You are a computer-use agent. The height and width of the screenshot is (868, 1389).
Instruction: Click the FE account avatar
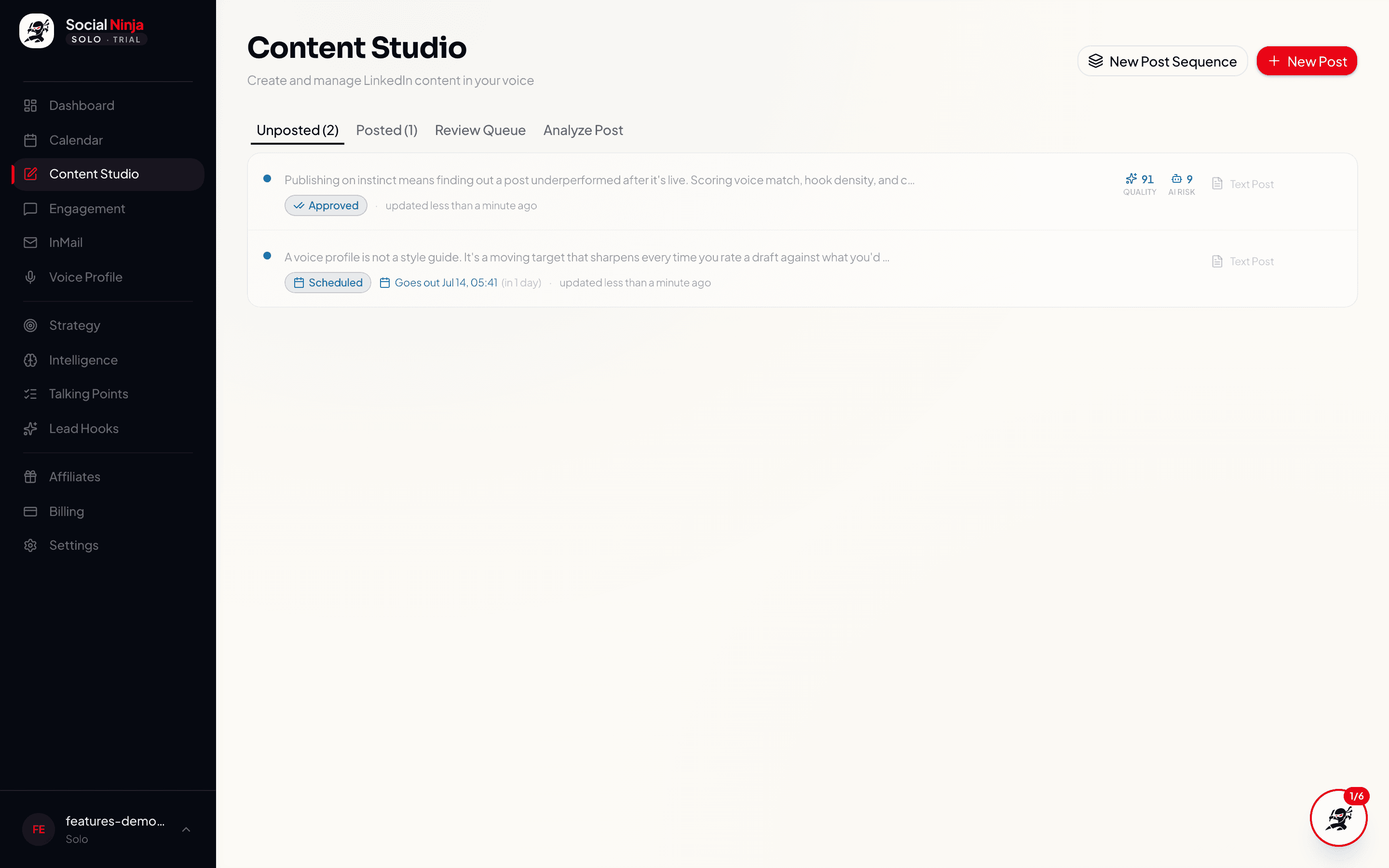39,829
